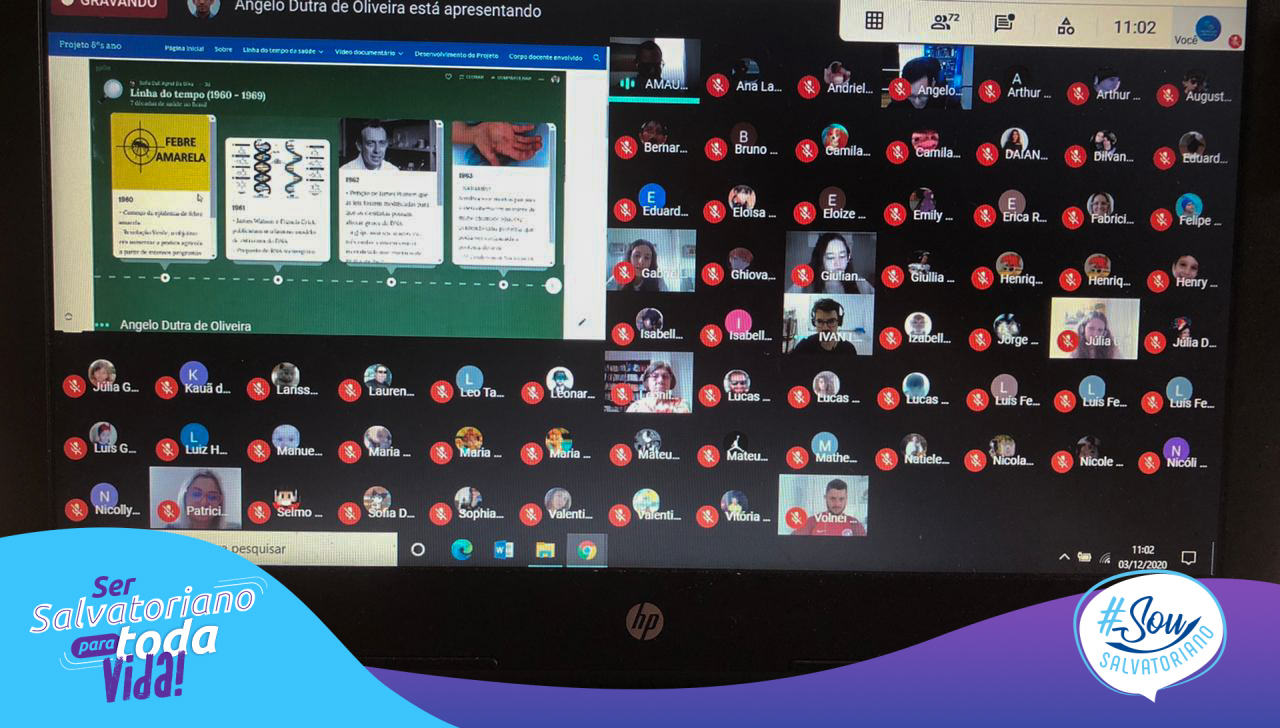Change the Meet tile layout via grid icon
Image resolution: width=1280 pixels, height=728 pixels.
coord(874,21)
